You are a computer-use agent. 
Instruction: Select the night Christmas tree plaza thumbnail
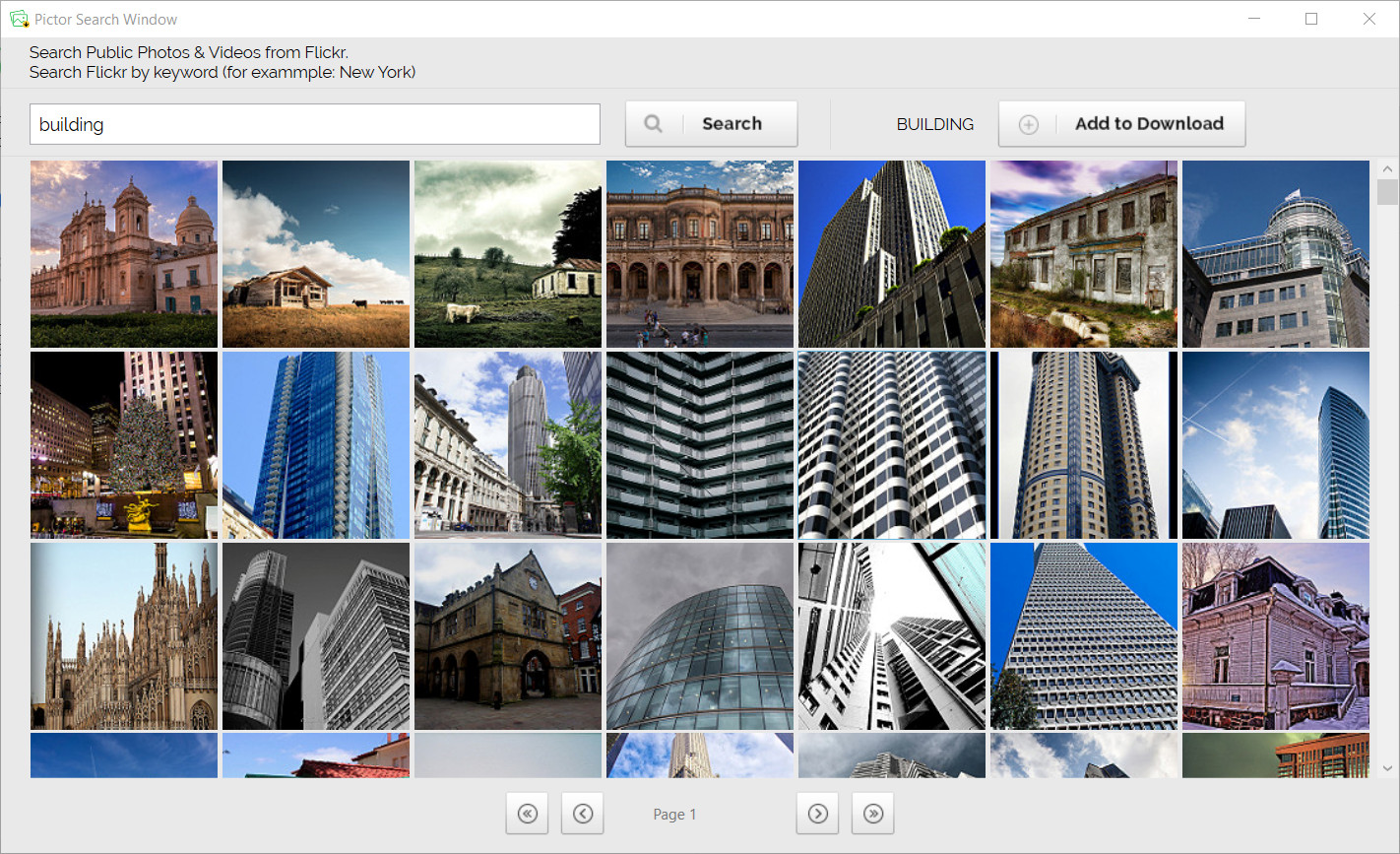(x=124, y=445)
